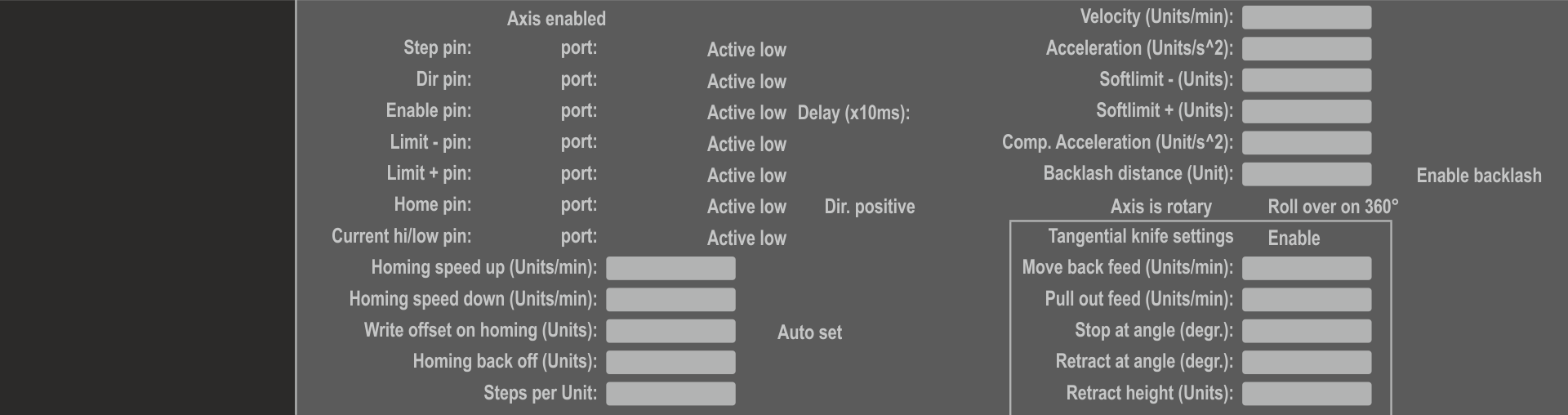This screenshot has height=415, width=1568.
Task: Focus the Softlimit - (Units) field
Action: (1306, 80)
